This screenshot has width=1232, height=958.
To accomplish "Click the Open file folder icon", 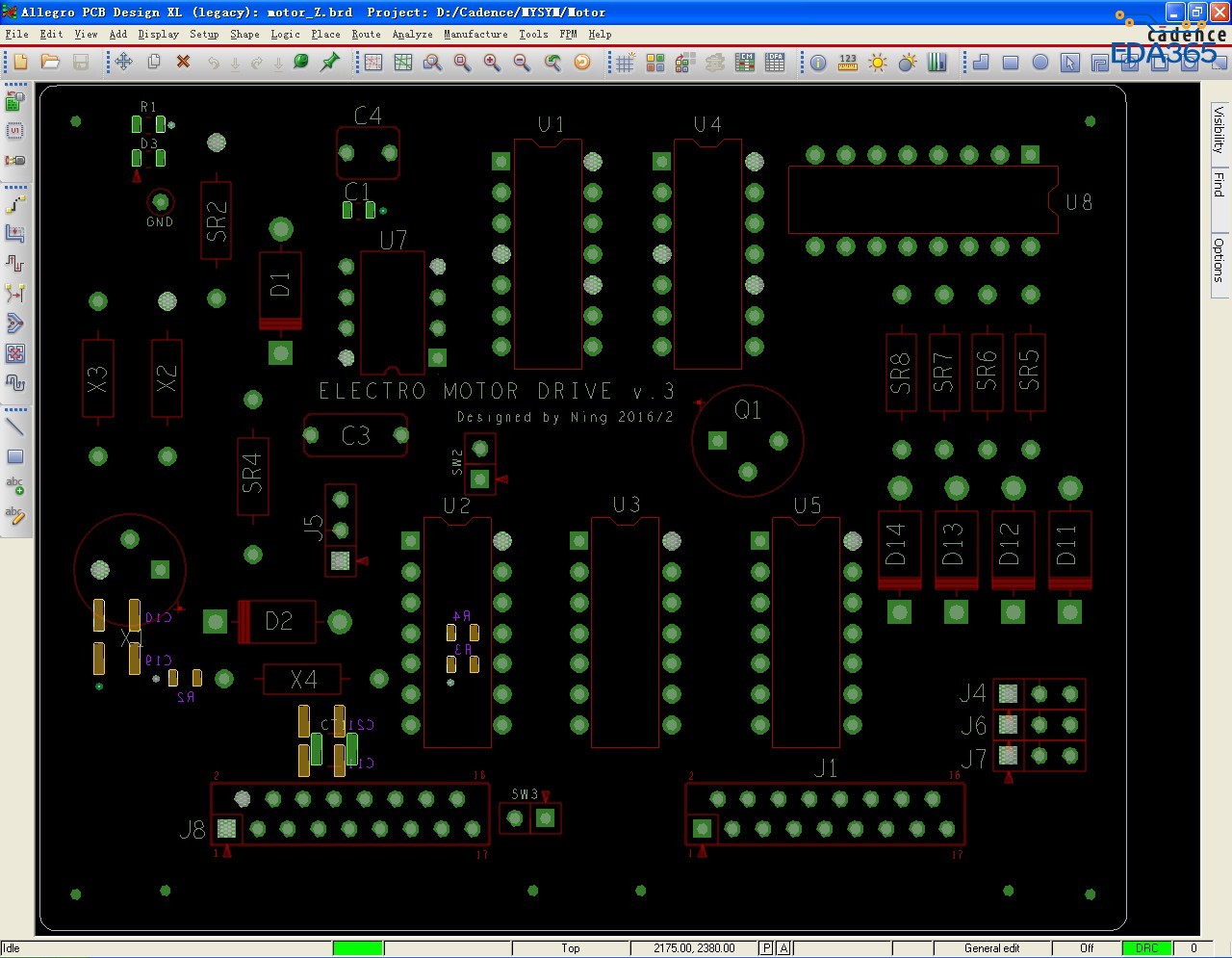I will [50, 63].
